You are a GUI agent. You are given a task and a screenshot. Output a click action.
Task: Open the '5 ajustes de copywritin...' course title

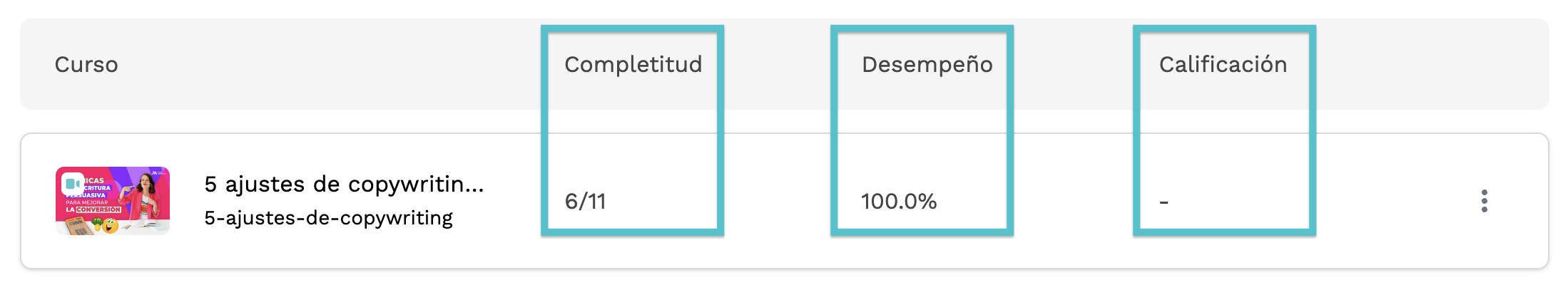(344, 184)
